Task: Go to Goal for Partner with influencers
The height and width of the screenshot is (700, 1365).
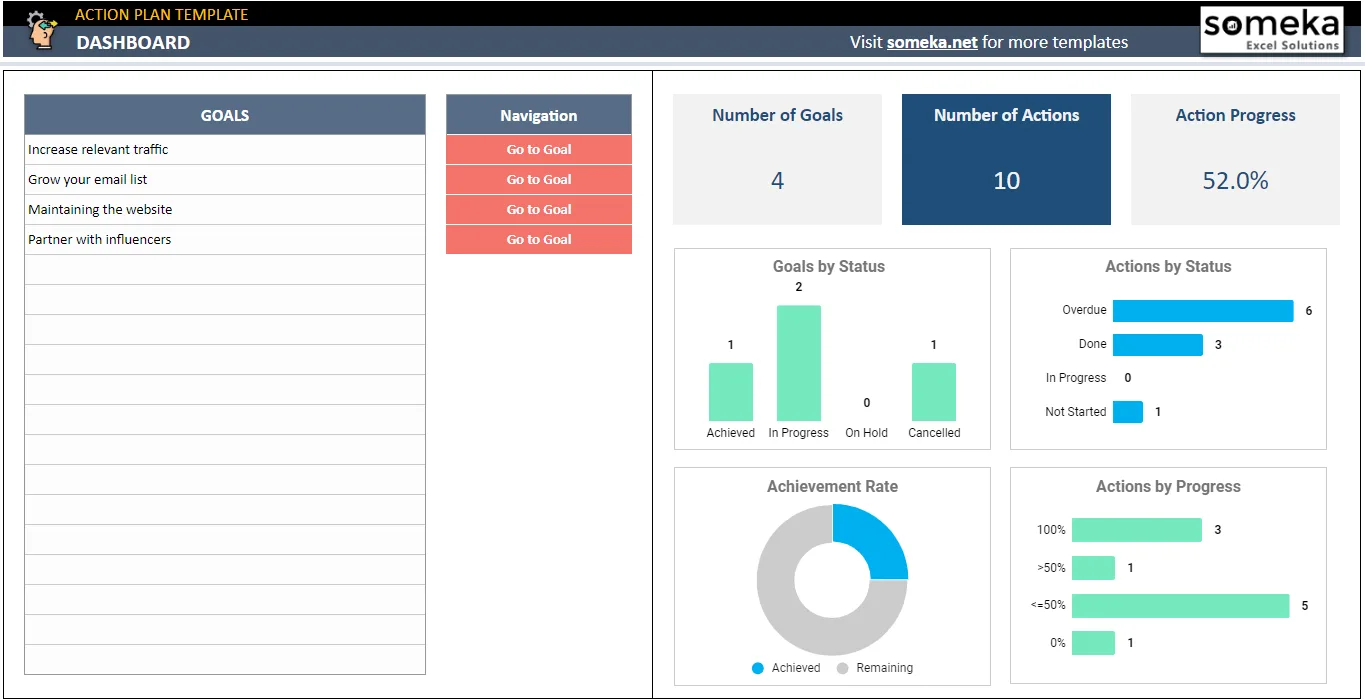Action: pyautogui.click(x=539, y=240)
